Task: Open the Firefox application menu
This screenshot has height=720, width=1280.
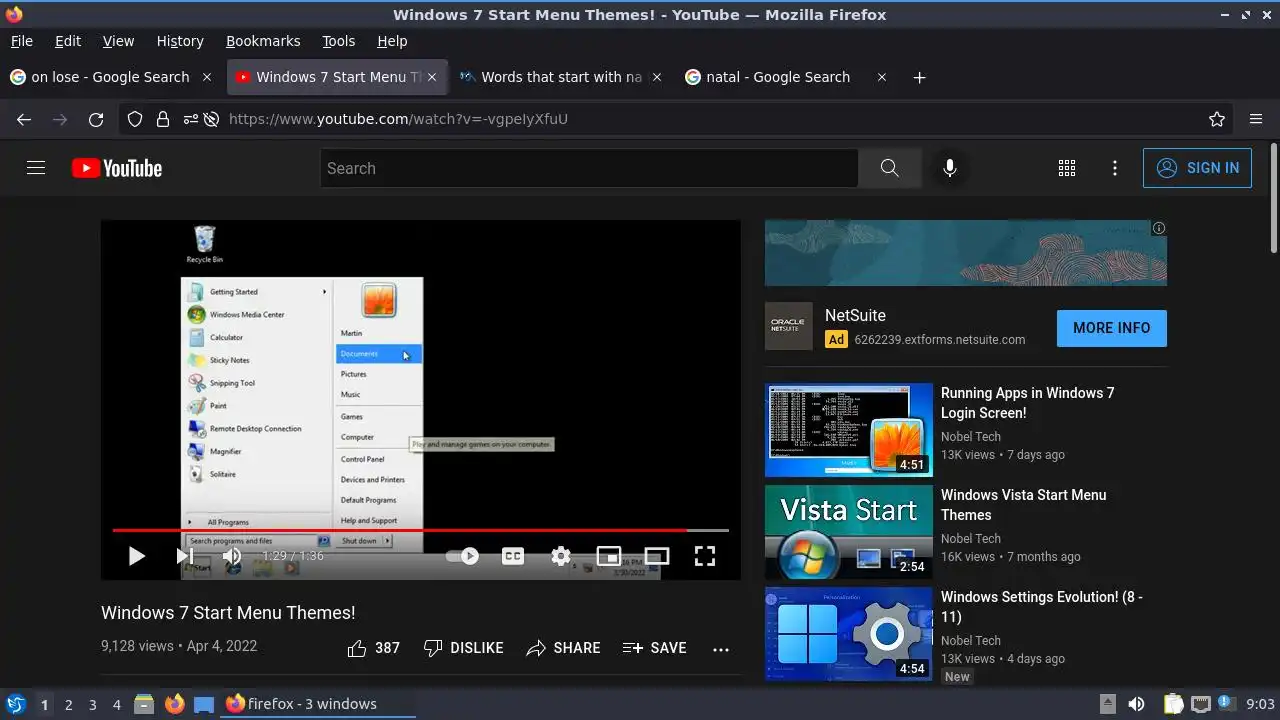Action: [x=1256, y=119]
